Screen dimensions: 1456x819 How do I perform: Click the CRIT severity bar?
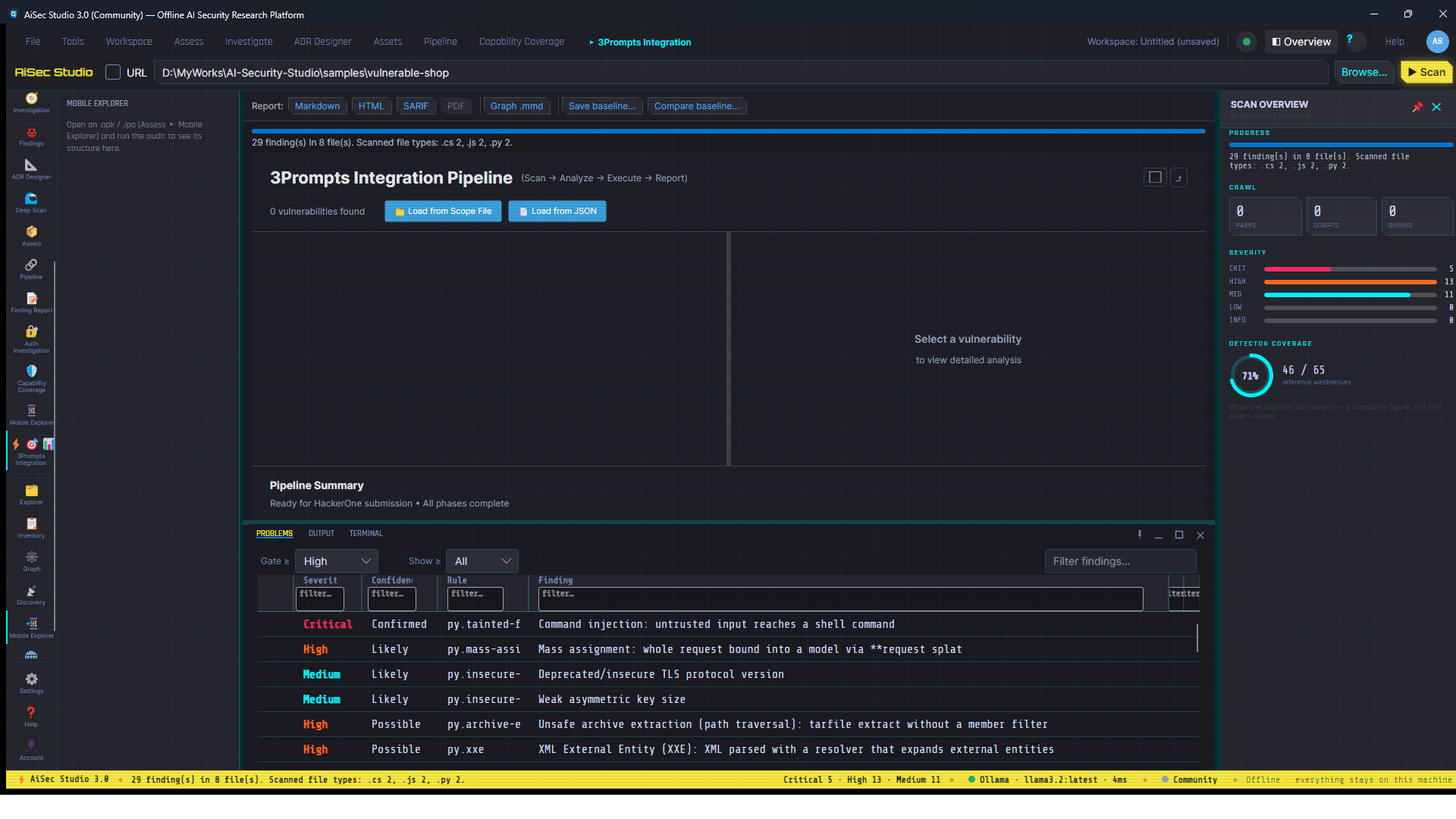1351,268
